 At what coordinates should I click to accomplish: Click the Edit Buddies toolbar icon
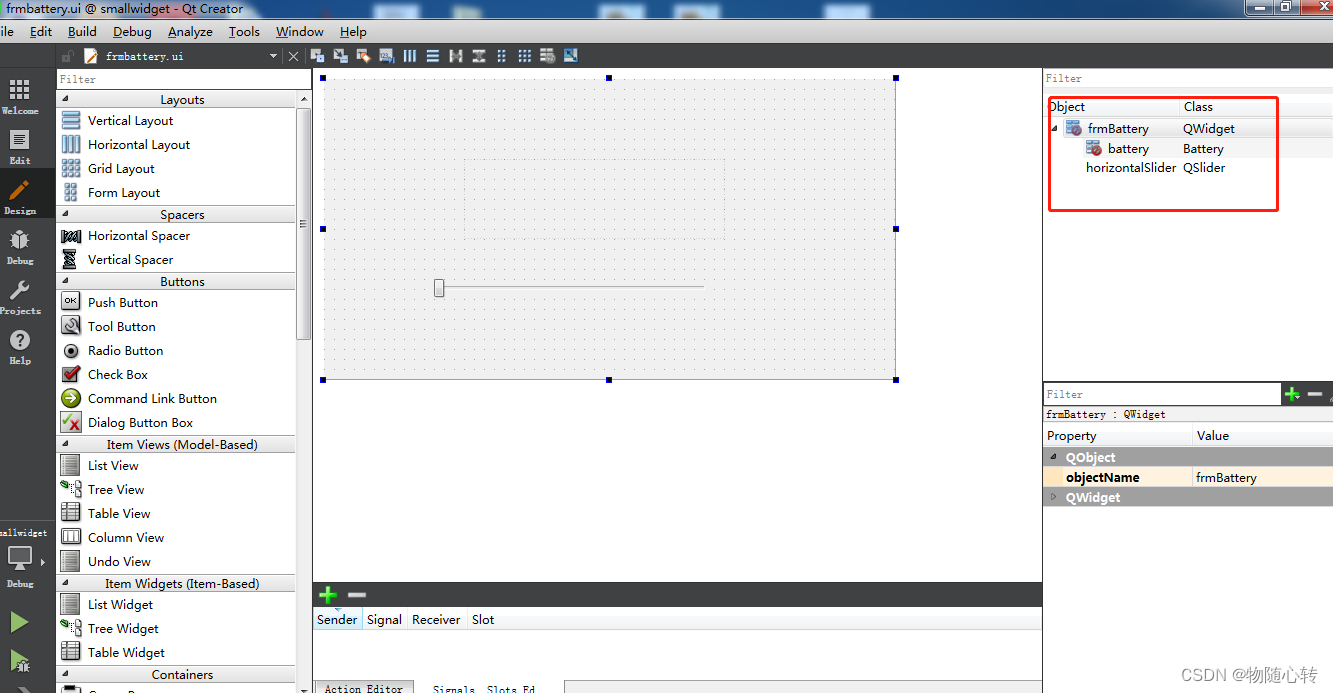tap(364, 56)
